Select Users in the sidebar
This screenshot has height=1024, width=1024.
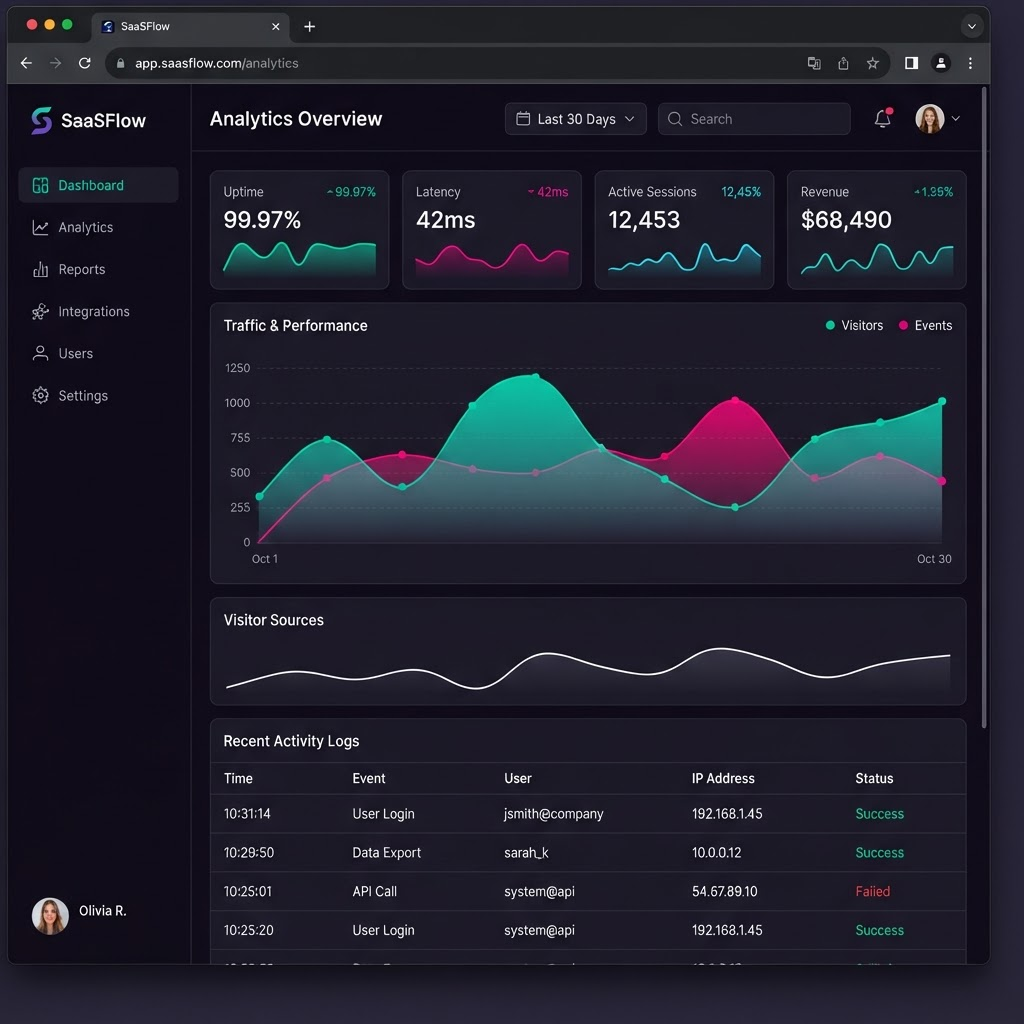pos(75,353)
